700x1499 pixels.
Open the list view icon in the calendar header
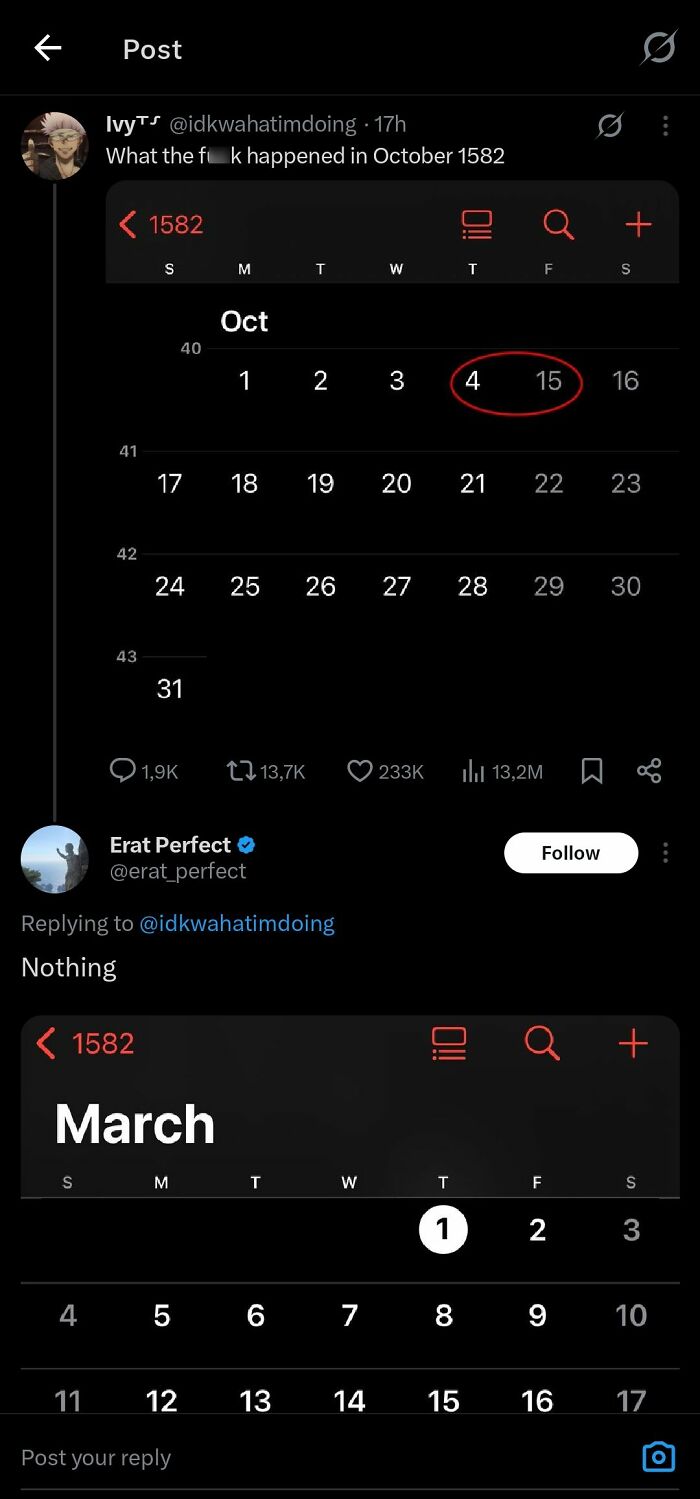[x=476, y=224]
